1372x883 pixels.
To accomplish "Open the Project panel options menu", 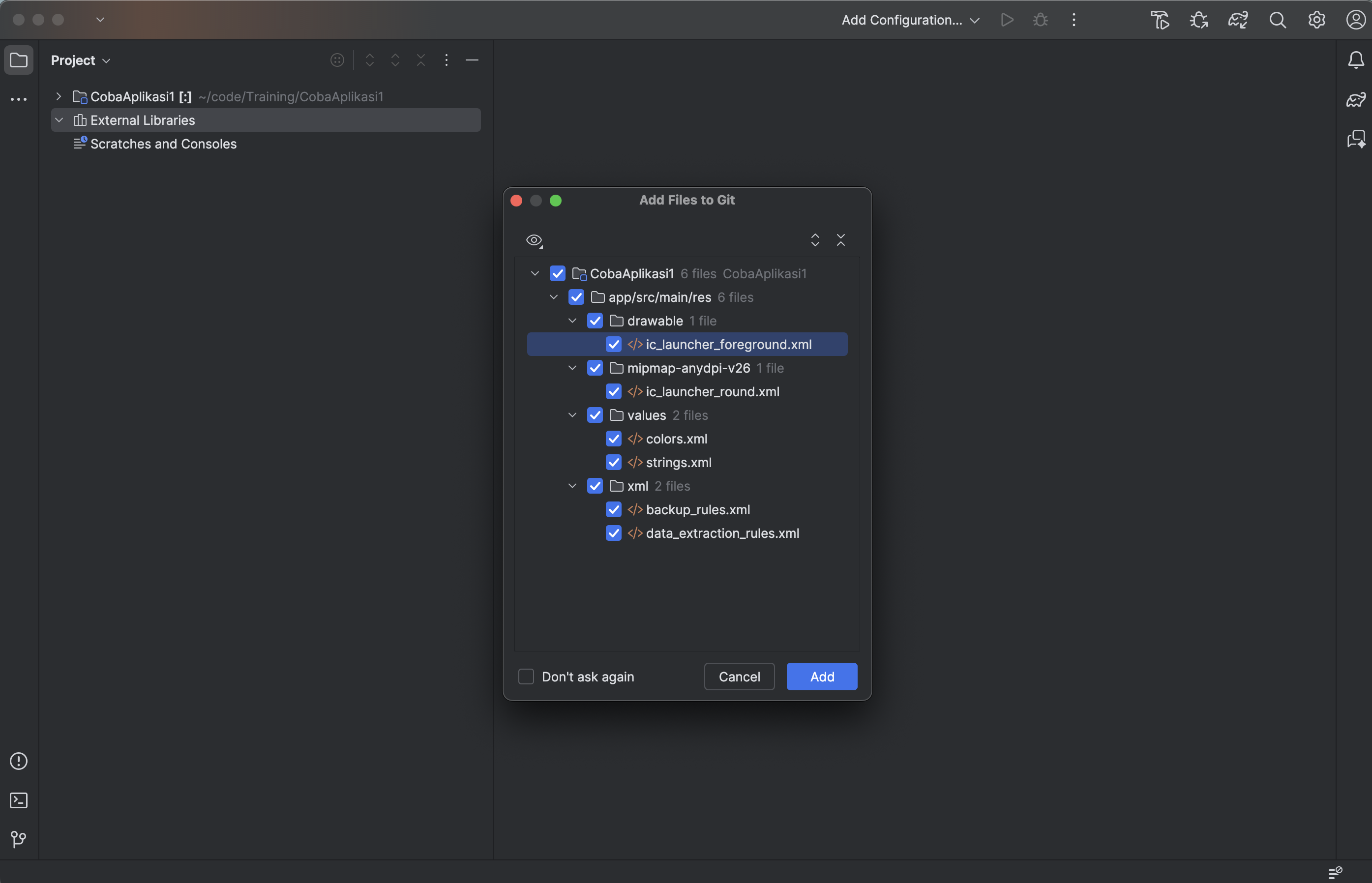I will click(446, 59).
